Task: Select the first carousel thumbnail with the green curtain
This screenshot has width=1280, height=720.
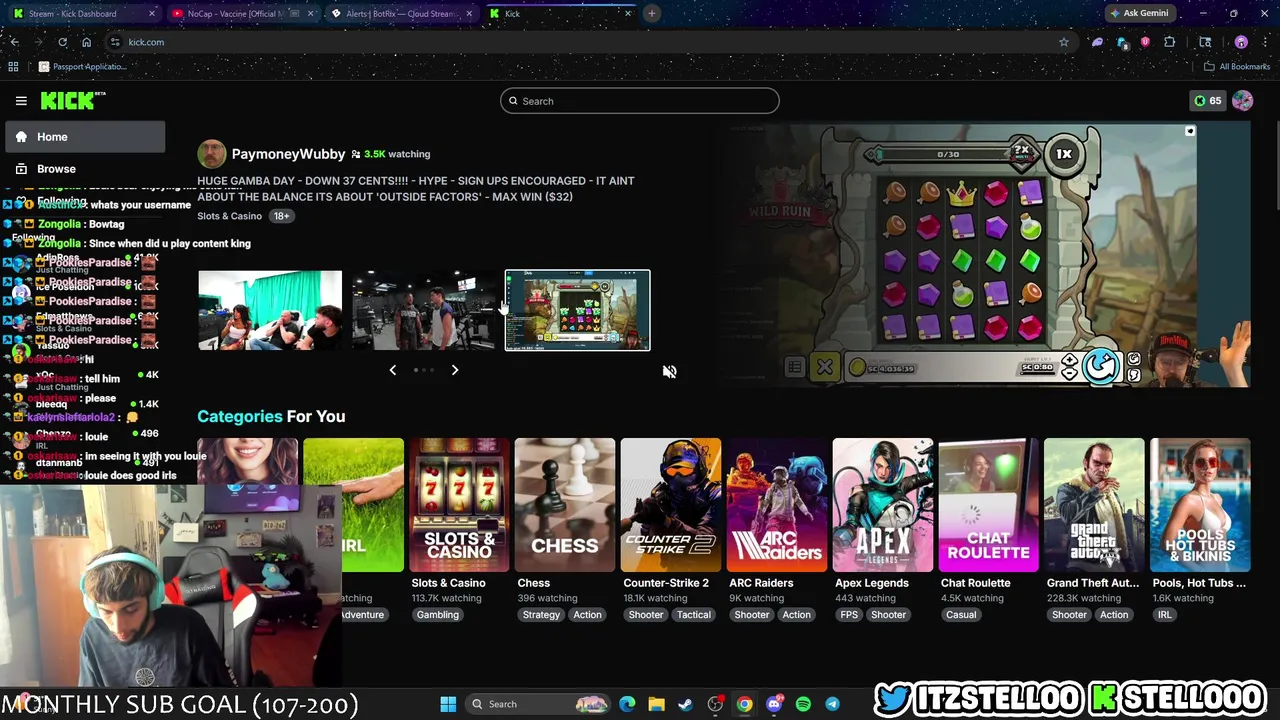Action: click(270, 310)
